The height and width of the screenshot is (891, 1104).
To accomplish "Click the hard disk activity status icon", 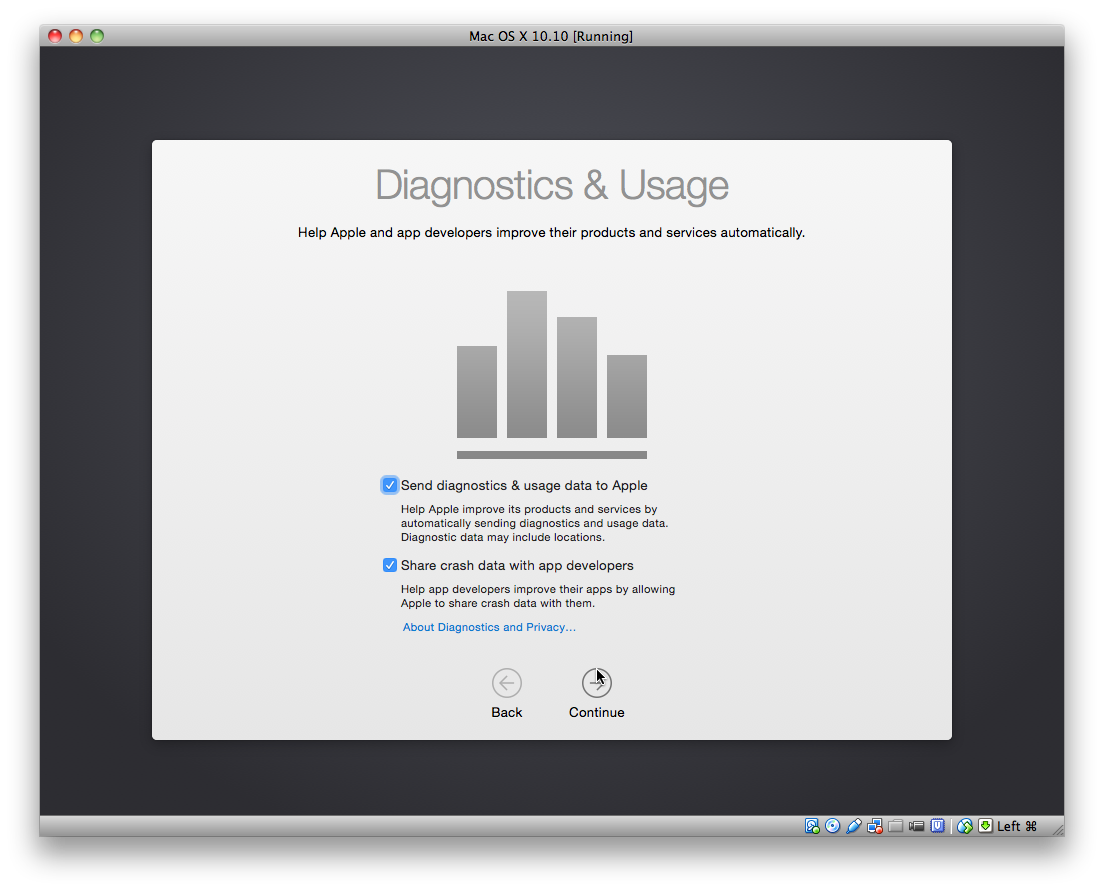I will click(x=812, y=825).
